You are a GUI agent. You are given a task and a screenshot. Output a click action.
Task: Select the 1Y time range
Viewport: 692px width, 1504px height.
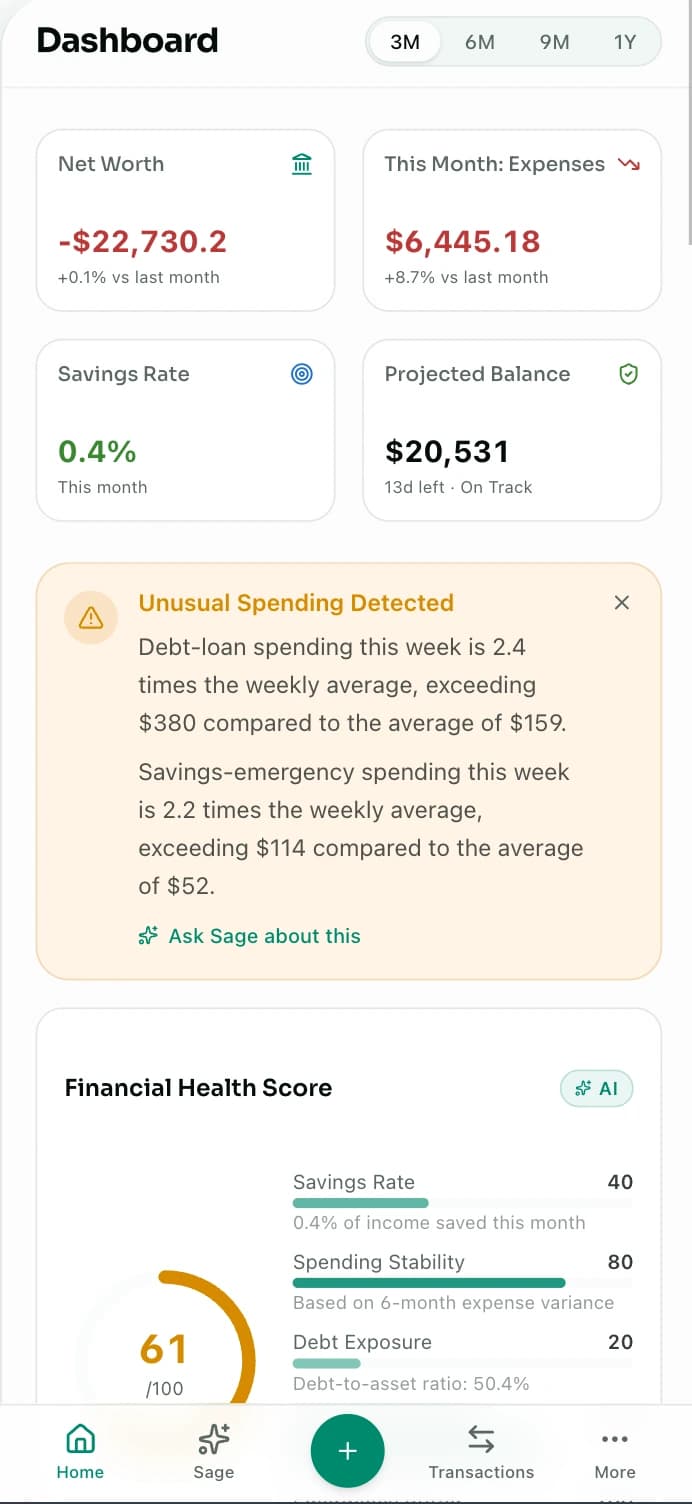(625, 43)
